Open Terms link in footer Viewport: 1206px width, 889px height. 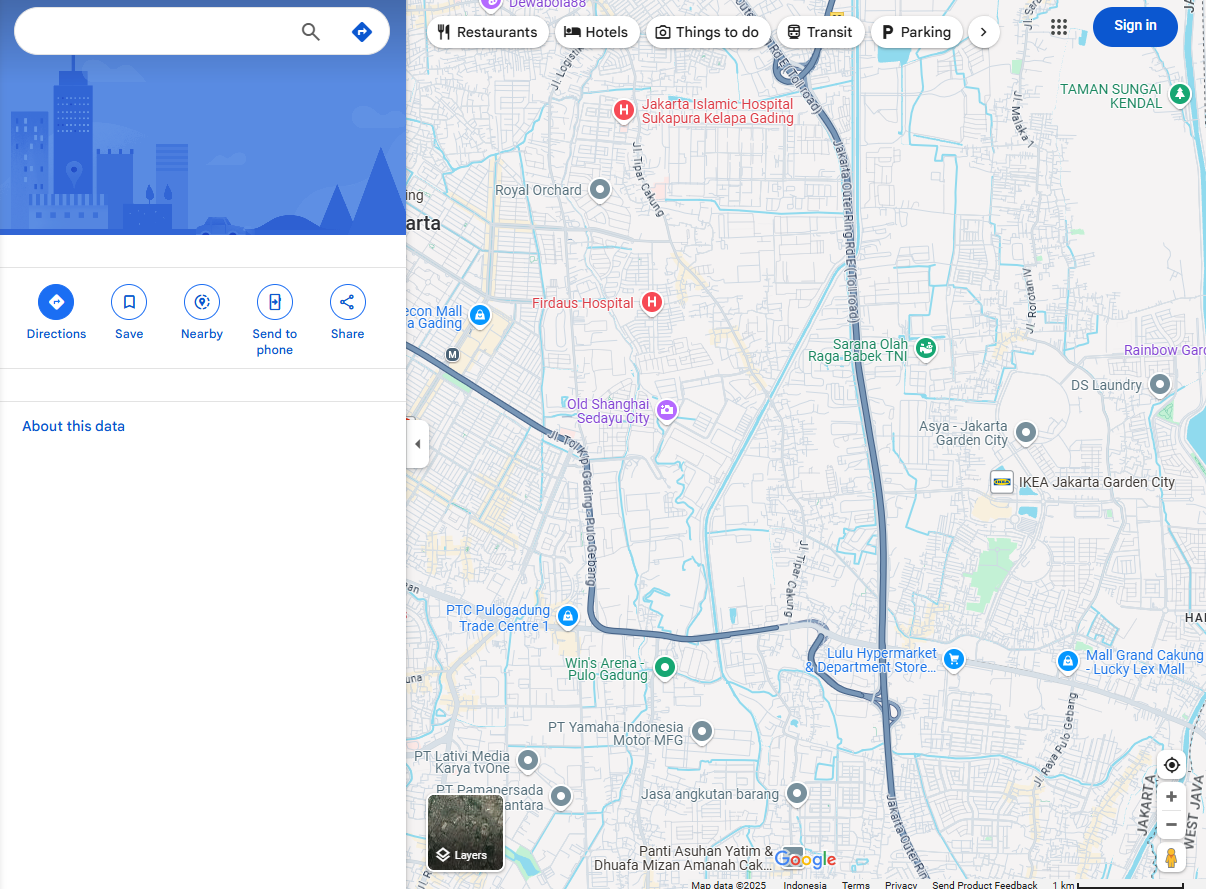[856, 885]
